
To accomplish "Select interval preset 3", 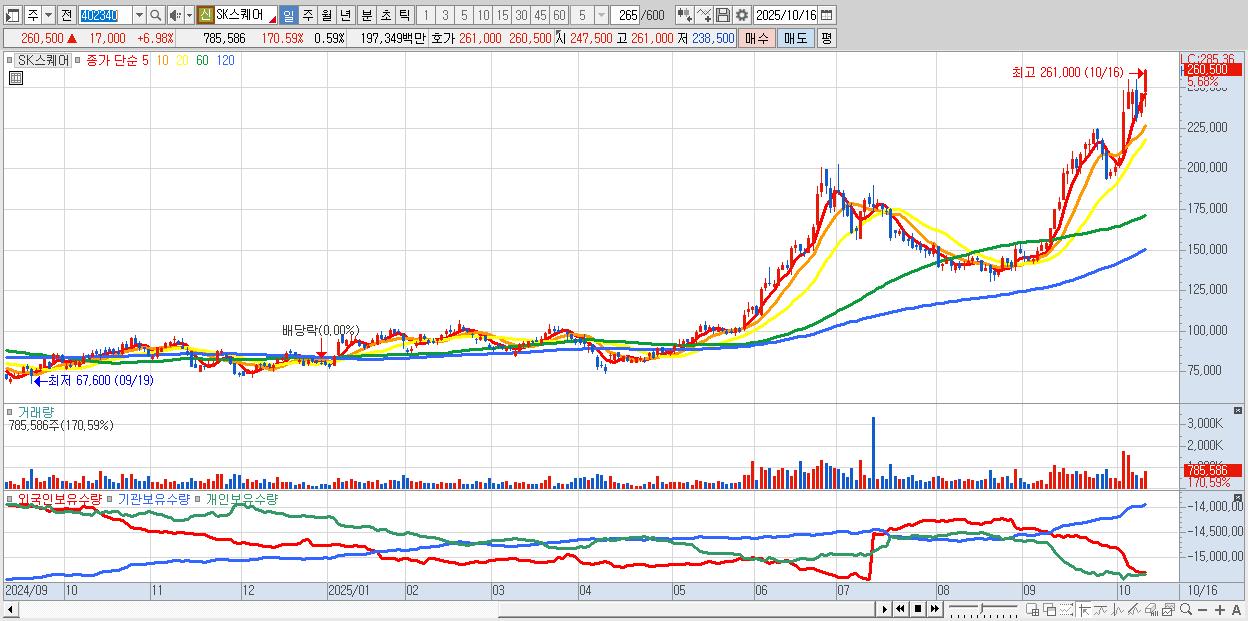I will 445,15.
